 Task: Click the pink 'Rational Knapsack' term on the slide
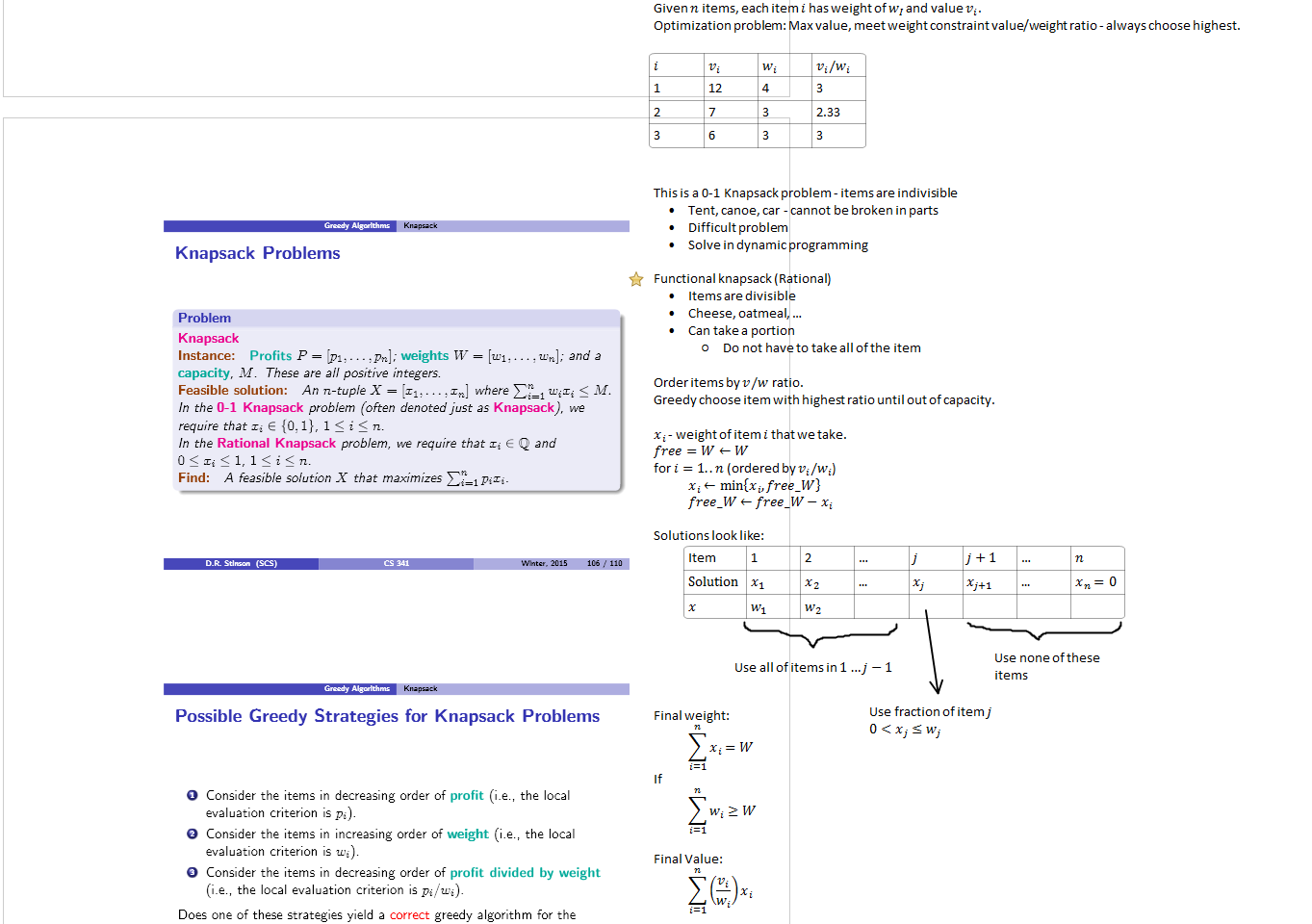[276, 443]
